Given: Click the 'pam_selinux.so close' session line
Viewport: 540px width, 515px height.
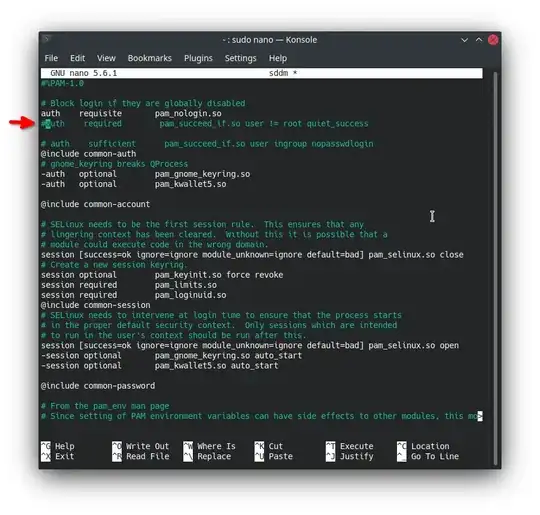Looking at the screenshot, I should (x=252, y=255).
